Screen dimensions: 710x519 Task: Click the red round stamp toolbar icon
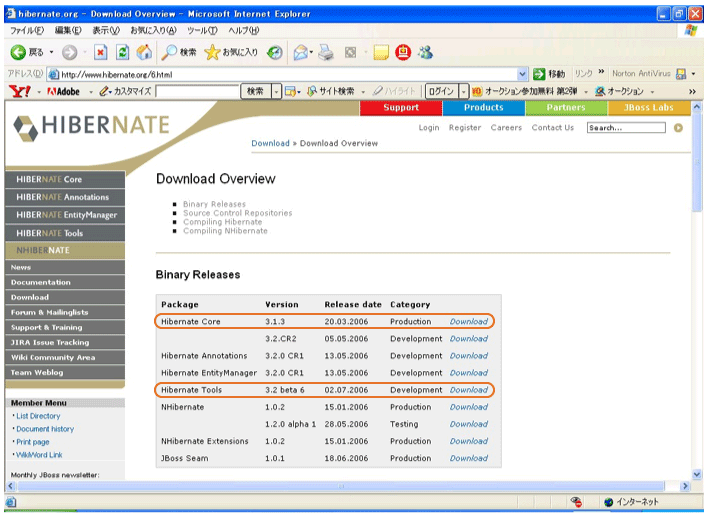click(x=403, y=53)
